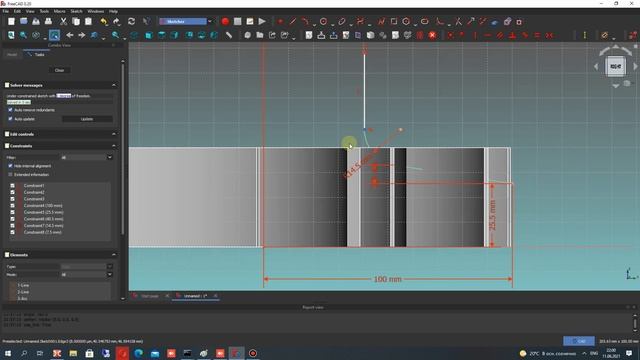
Task: Open Microsoft Edge from the taskbar
Action: point(138,353)
